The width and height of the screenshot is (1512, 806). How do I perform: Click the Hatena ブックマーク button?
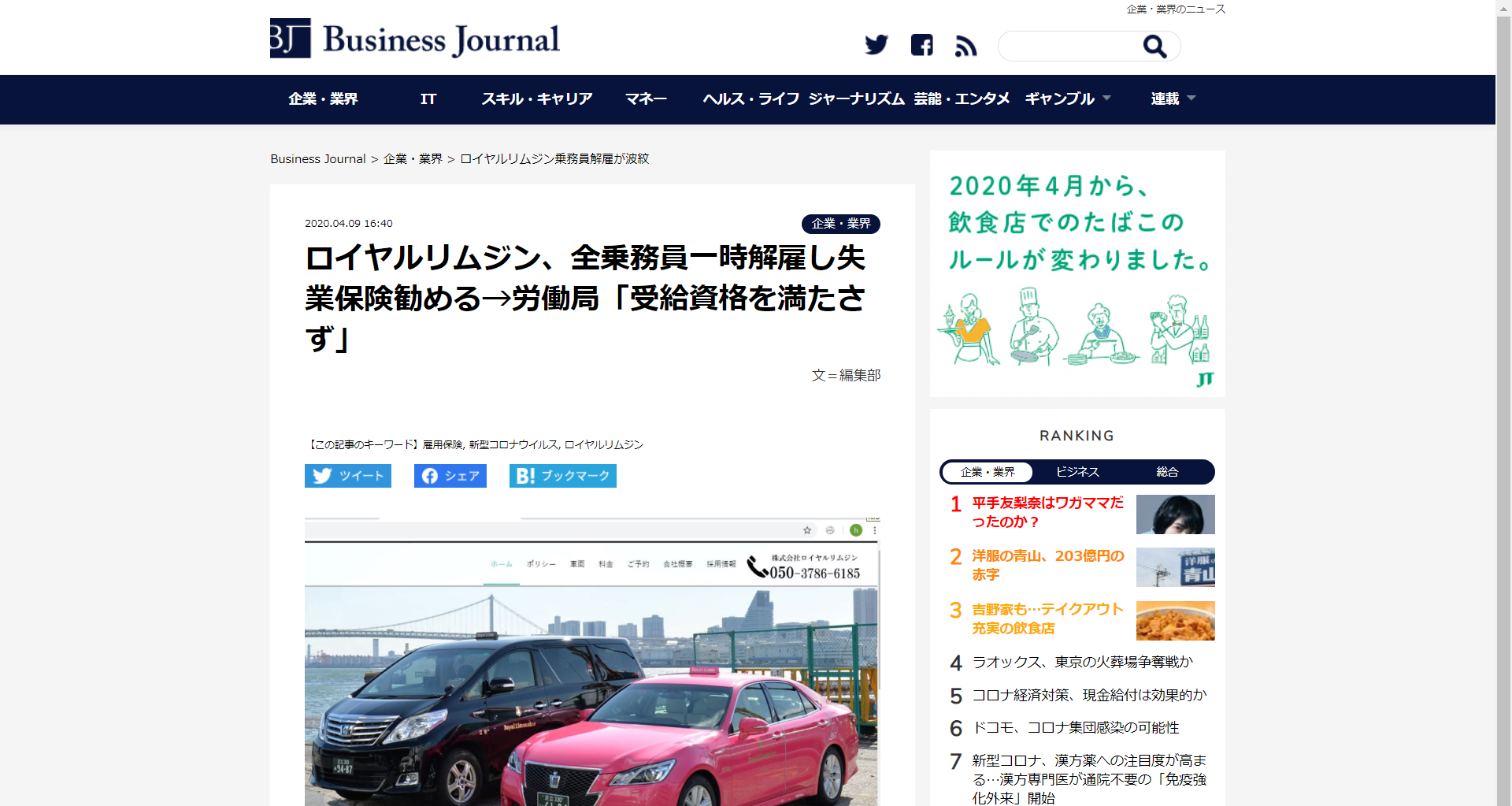[x=562, y=476]
